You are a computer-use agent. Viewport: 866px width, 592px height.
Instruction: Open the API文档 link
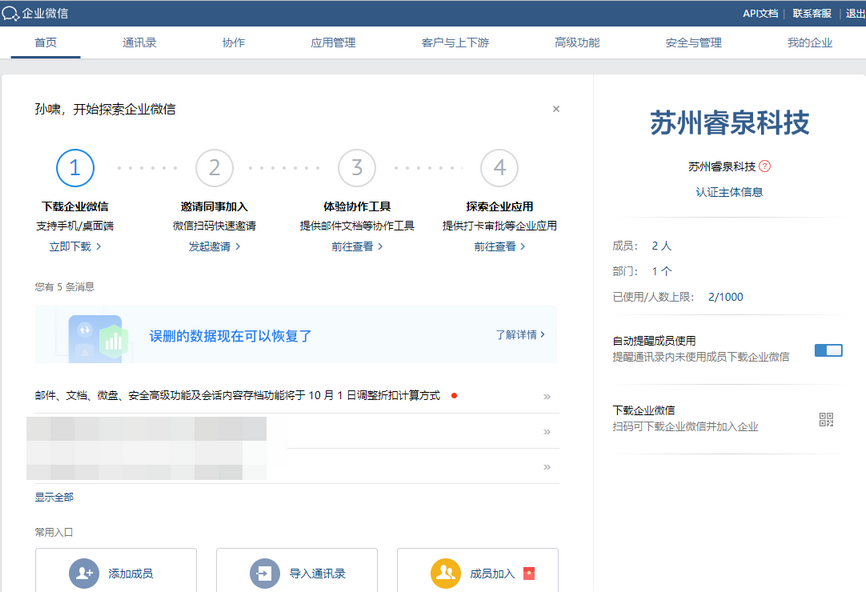point(760,13)
